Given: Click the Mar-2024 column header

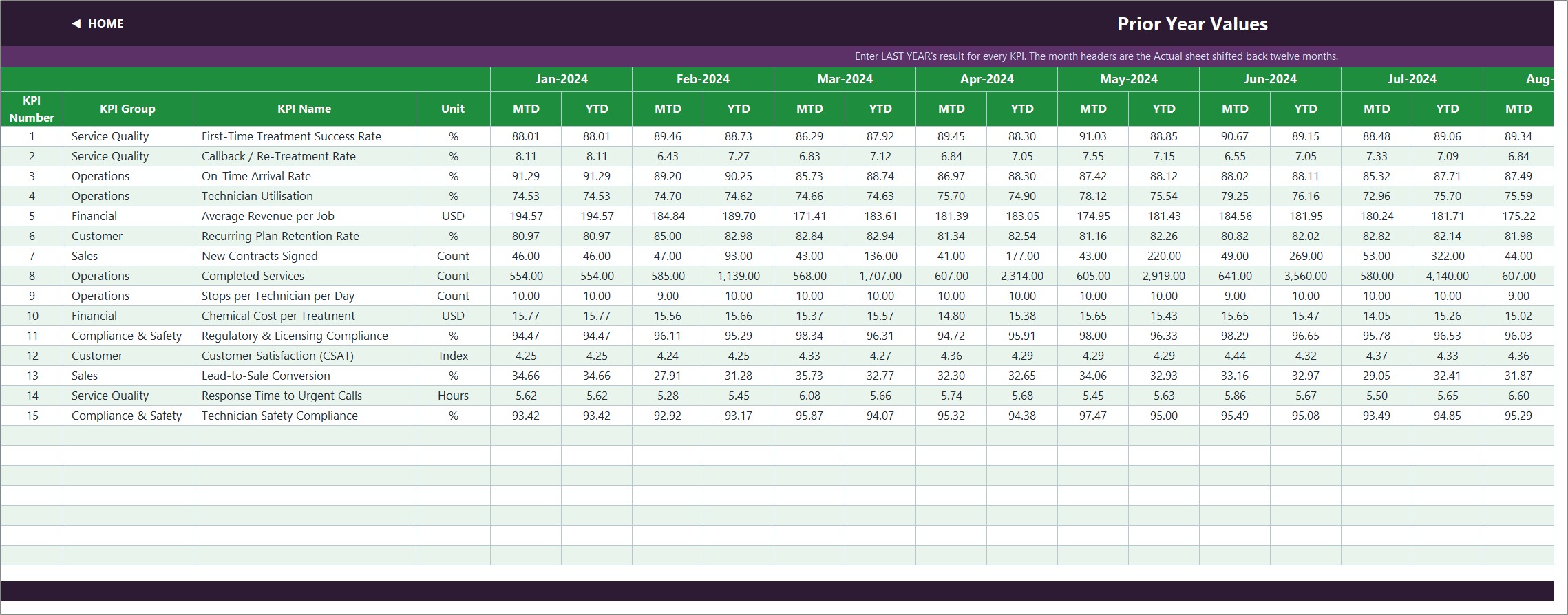Looking at the screenshot, I should pyautogui.click(x=845, y=79).
